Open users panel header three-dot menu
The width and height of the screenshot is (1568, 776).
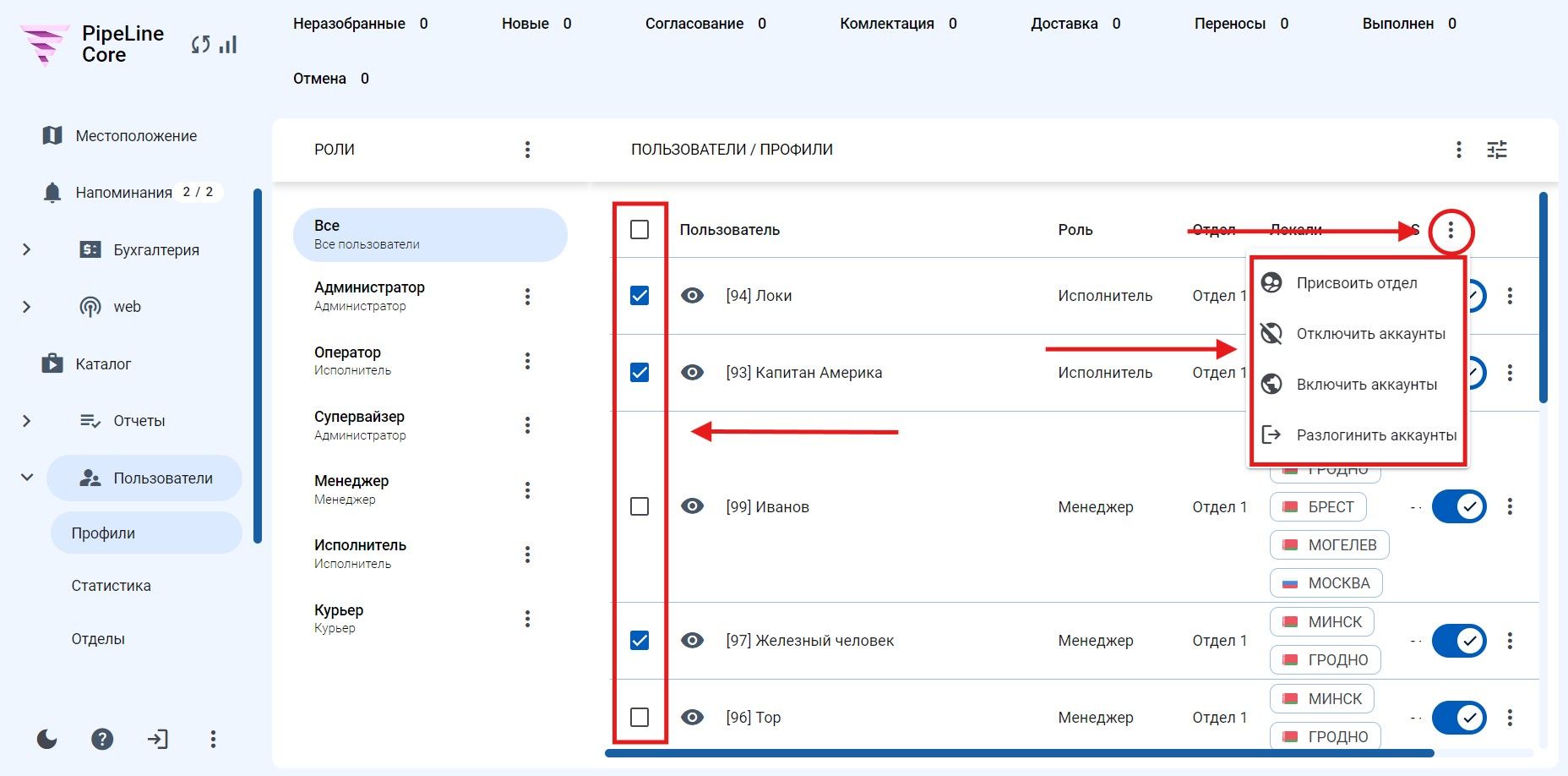[x=1458, y=150]
